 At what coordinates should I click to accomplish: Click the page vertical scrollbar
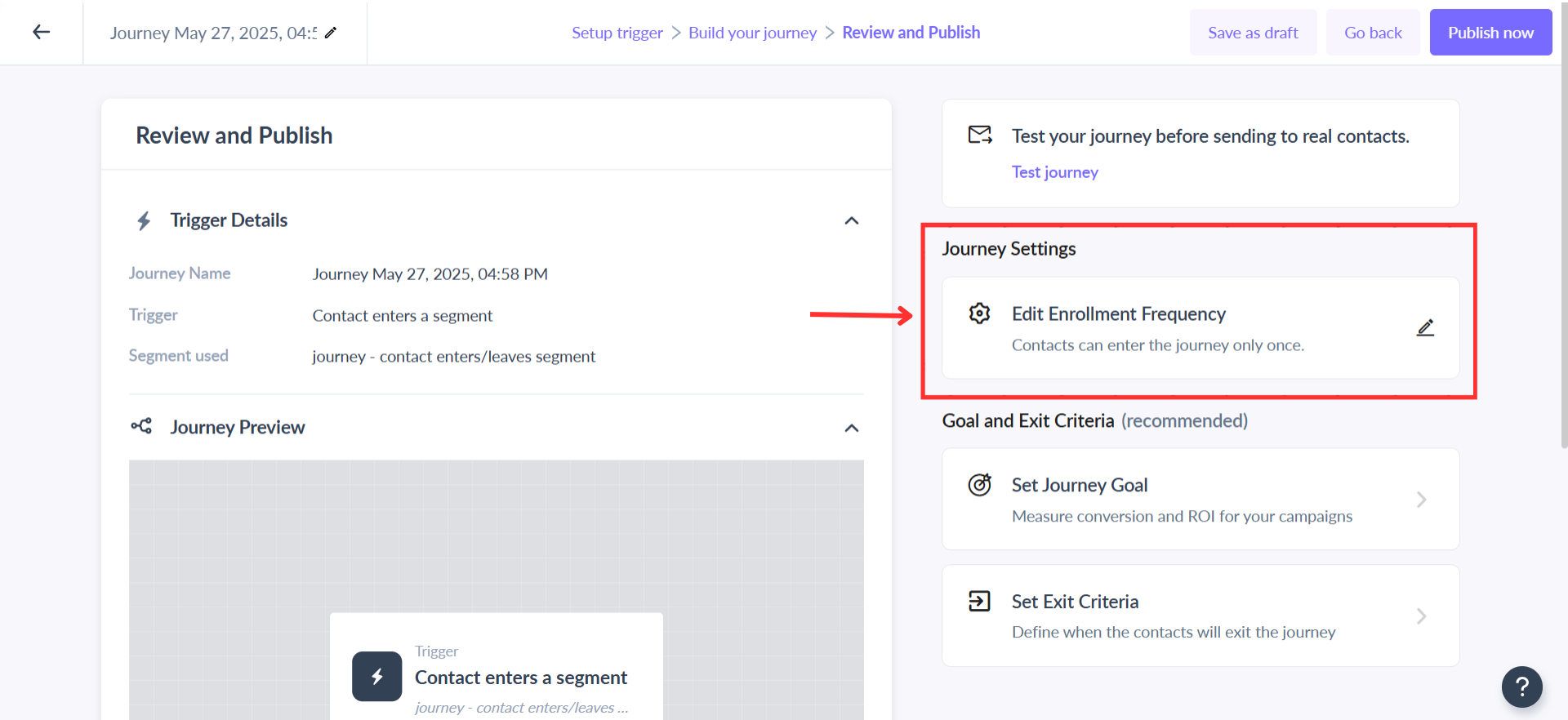coord(1563,245)
